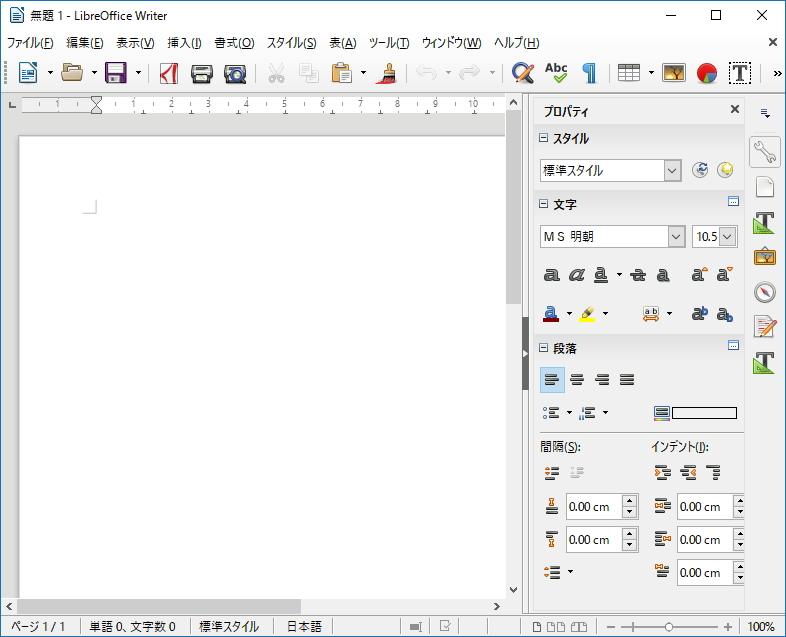Open font color dropdown arrow
Image resolution: width=786 pixels, height=637 pixels.
coord(569,314)
